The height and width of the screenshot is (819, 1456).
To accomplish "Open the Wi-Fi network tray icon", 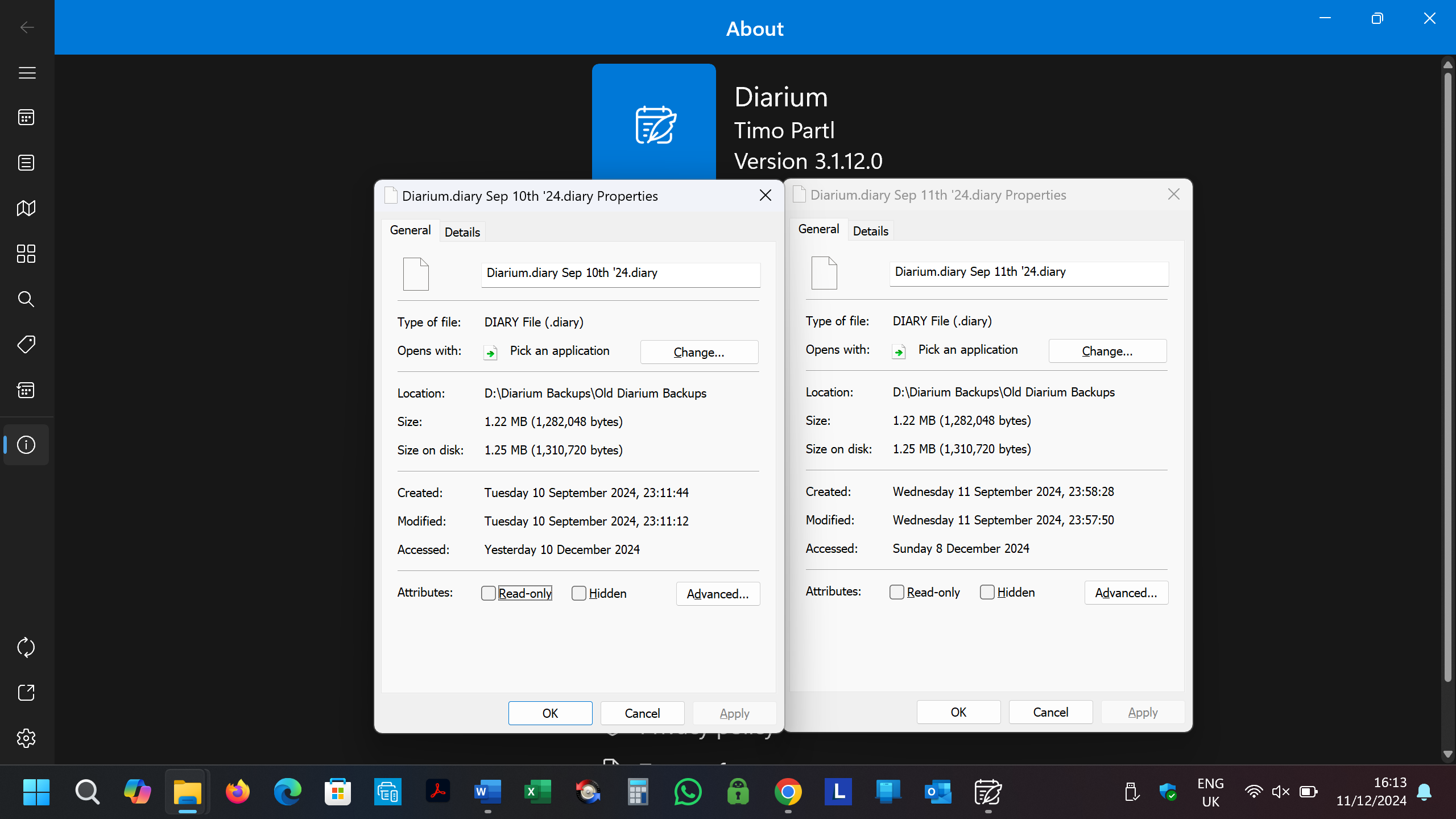I will click(x=1254, y=792).
